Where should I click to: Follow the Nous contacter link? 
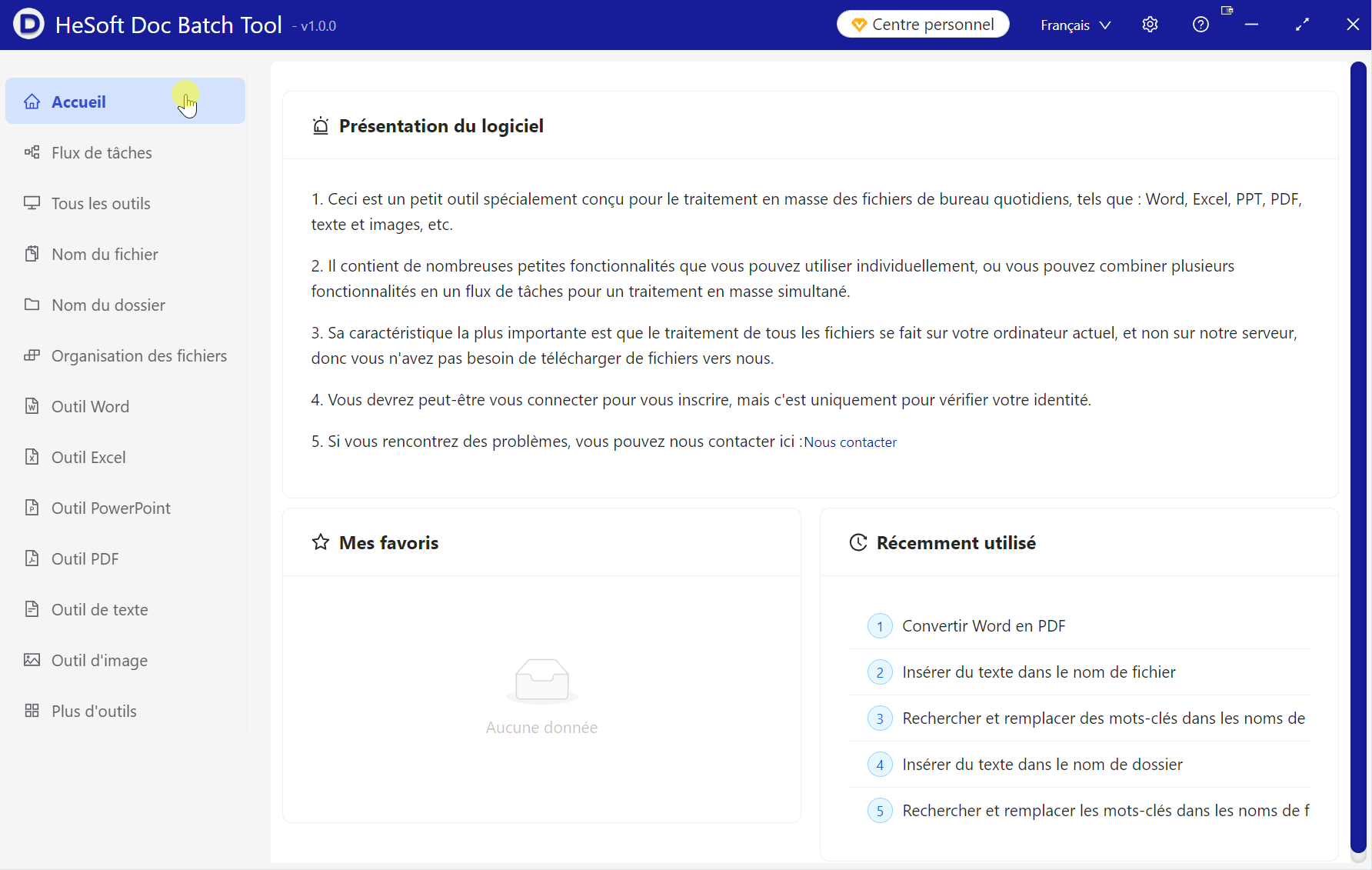coord(850,442)
